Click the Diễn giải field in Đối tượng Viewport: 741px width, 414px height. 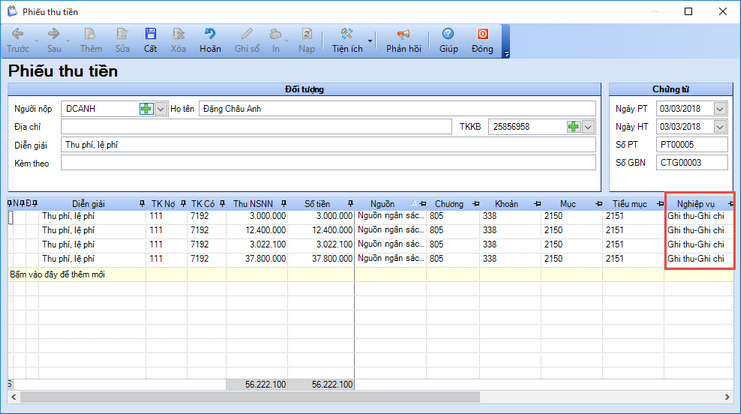click(328, 145)
